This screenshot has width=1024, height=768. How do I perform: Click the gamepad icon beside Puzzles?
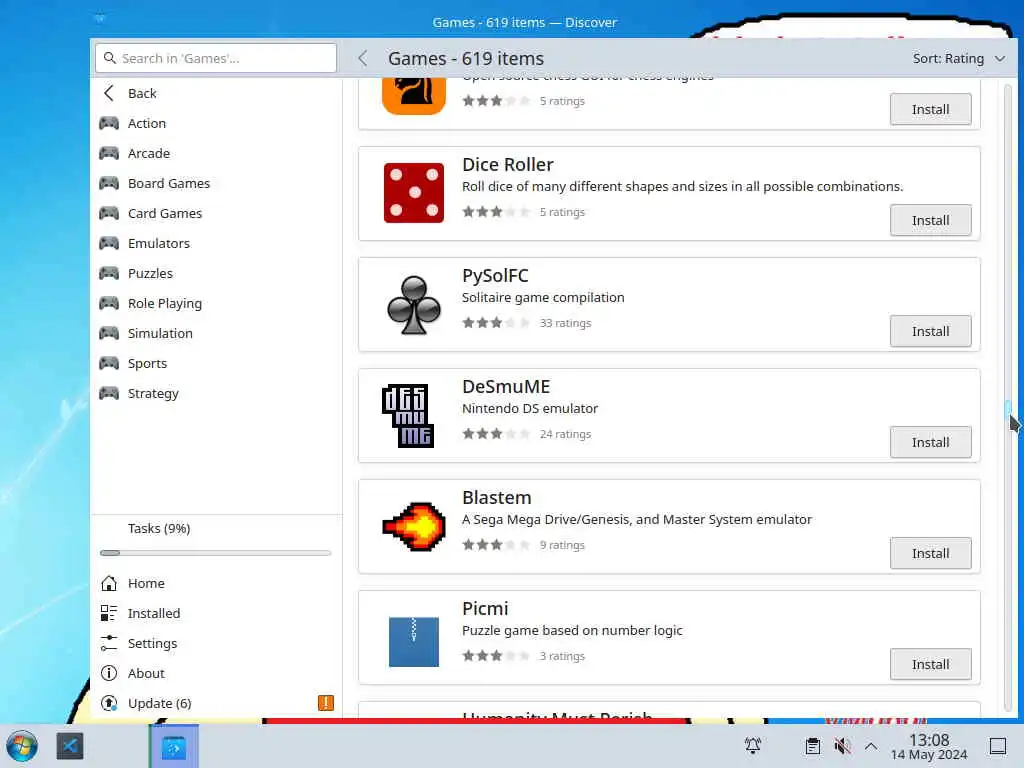tap(109, 274)
